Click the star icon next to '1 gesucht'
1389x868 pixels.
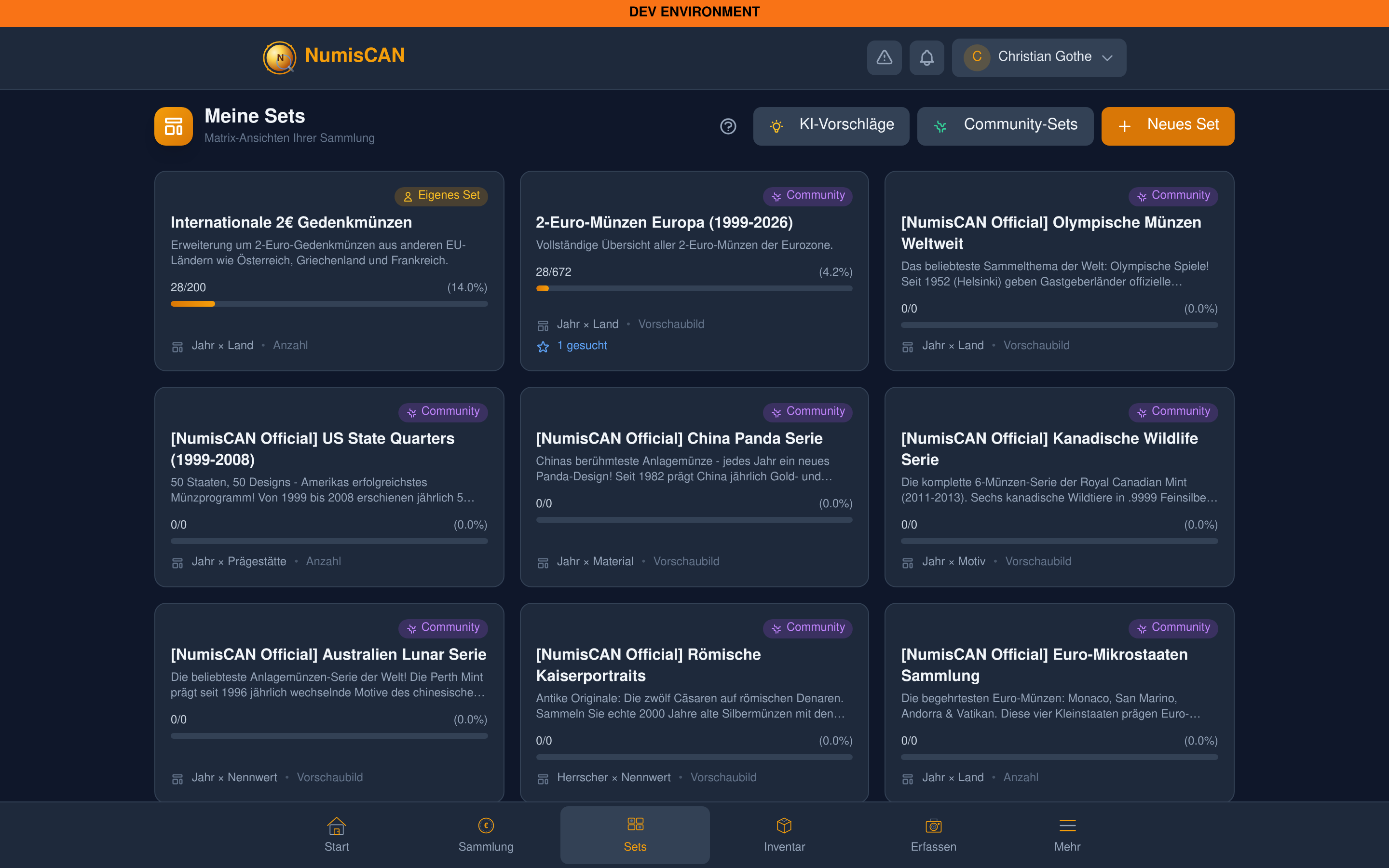coord(543,346)
